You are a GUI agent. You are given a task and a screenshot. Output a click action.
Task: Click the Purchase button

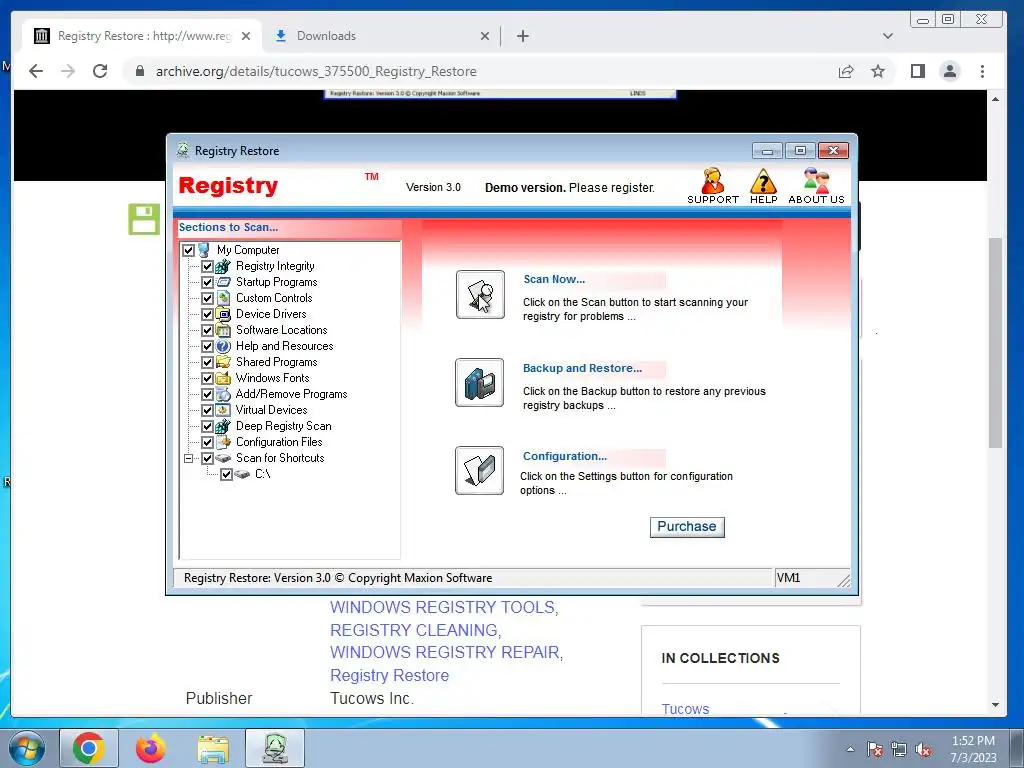687,527
